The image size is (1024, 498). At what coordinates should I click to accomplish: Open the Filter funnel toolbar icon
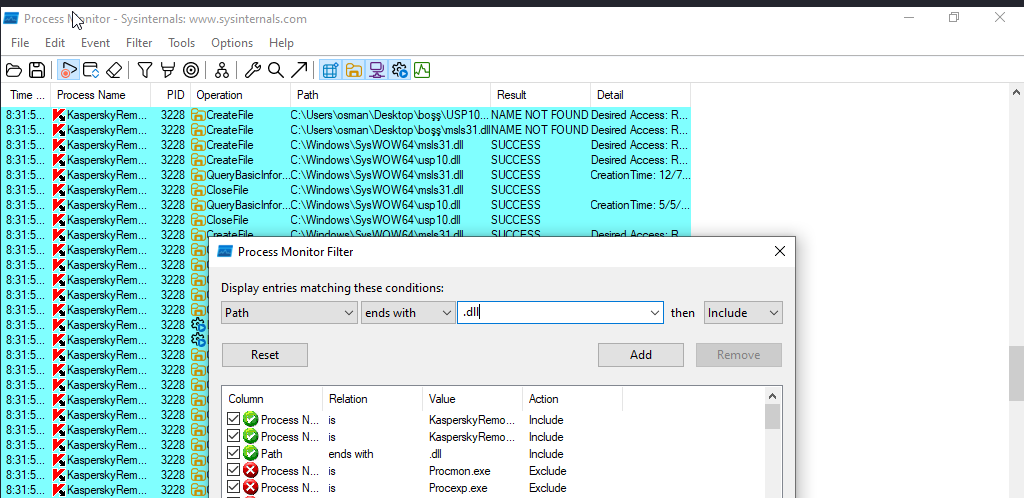pos(145,70)
